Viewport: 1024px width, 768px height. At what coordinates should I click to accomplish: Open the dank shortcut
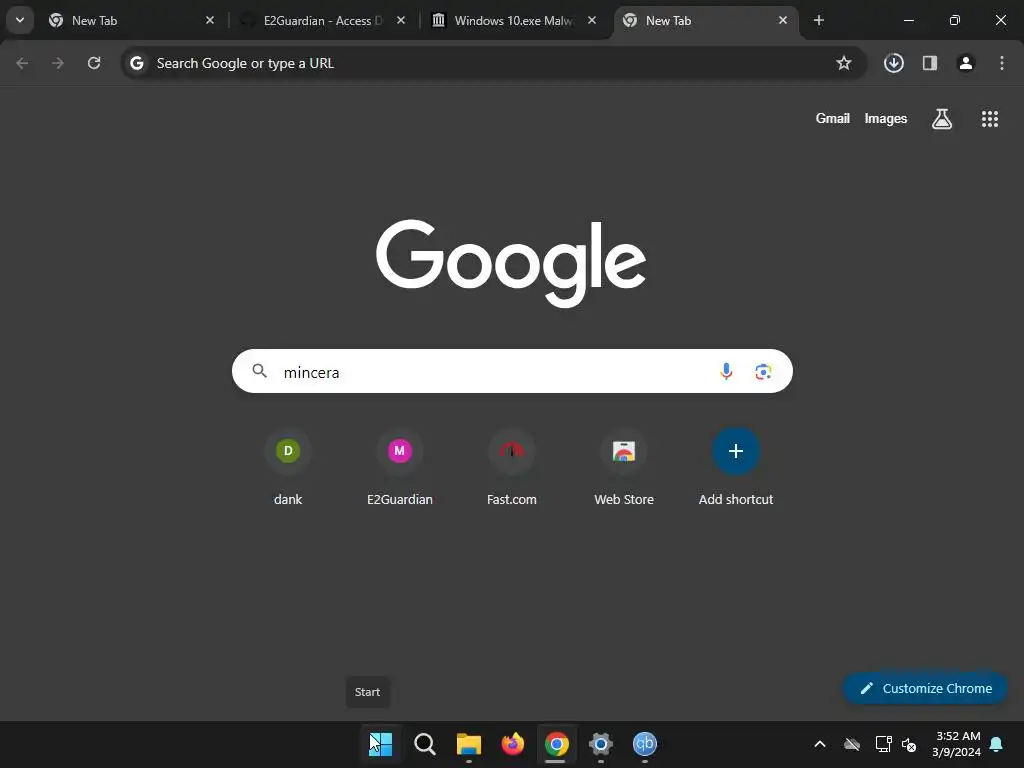[288, 468]
